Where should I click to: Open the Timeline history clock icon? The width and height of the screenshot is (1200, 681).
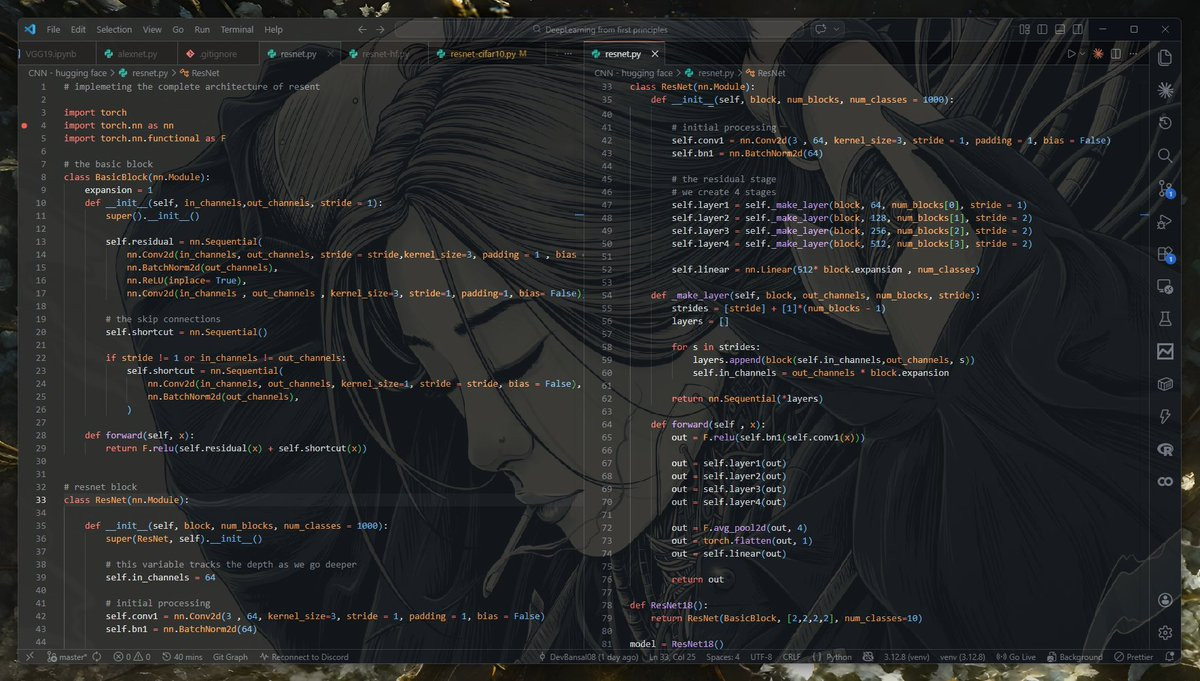click(1164, 123)
